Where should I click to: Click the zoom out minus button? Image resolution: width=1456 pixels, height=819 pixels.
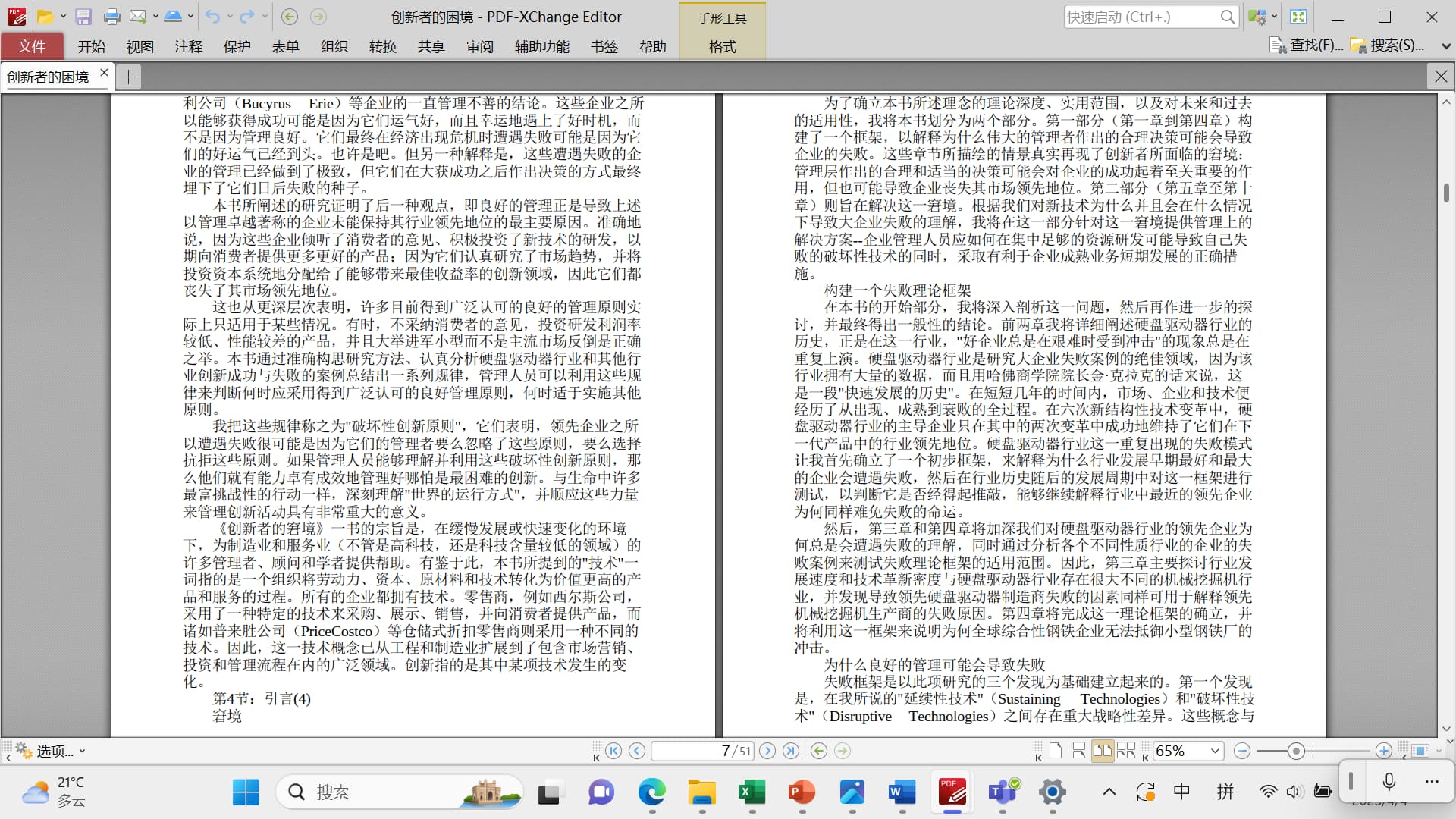tap(1242, 751)
